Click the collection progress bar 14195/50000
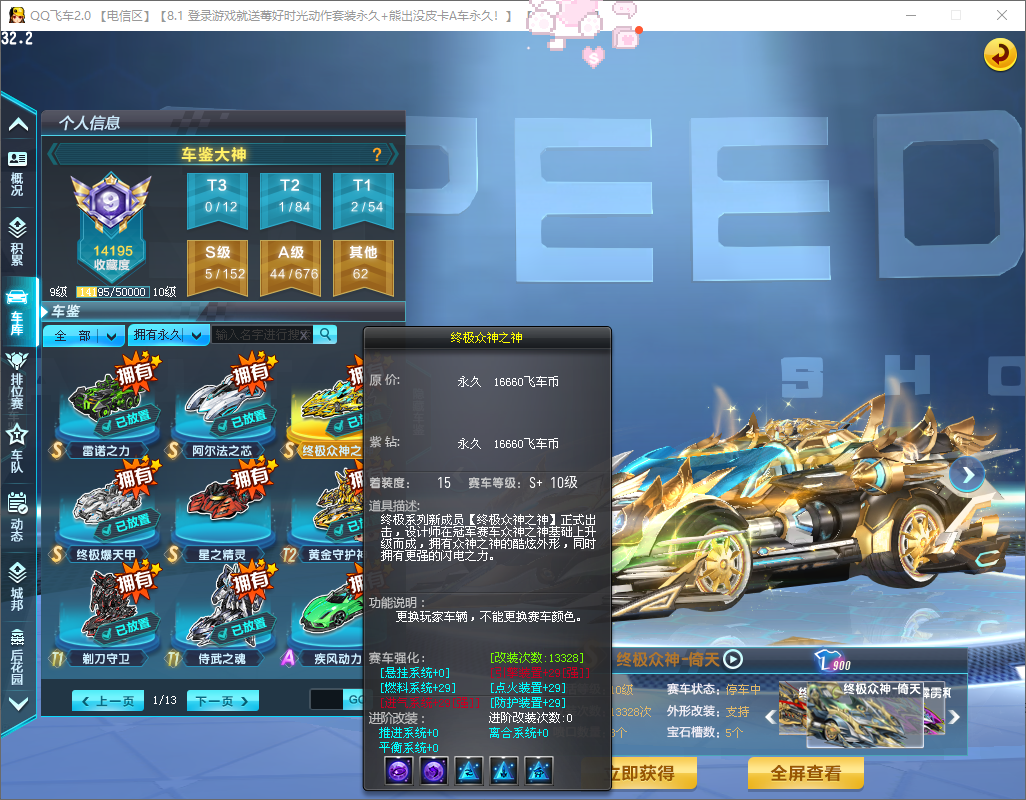 pos(113,292)
